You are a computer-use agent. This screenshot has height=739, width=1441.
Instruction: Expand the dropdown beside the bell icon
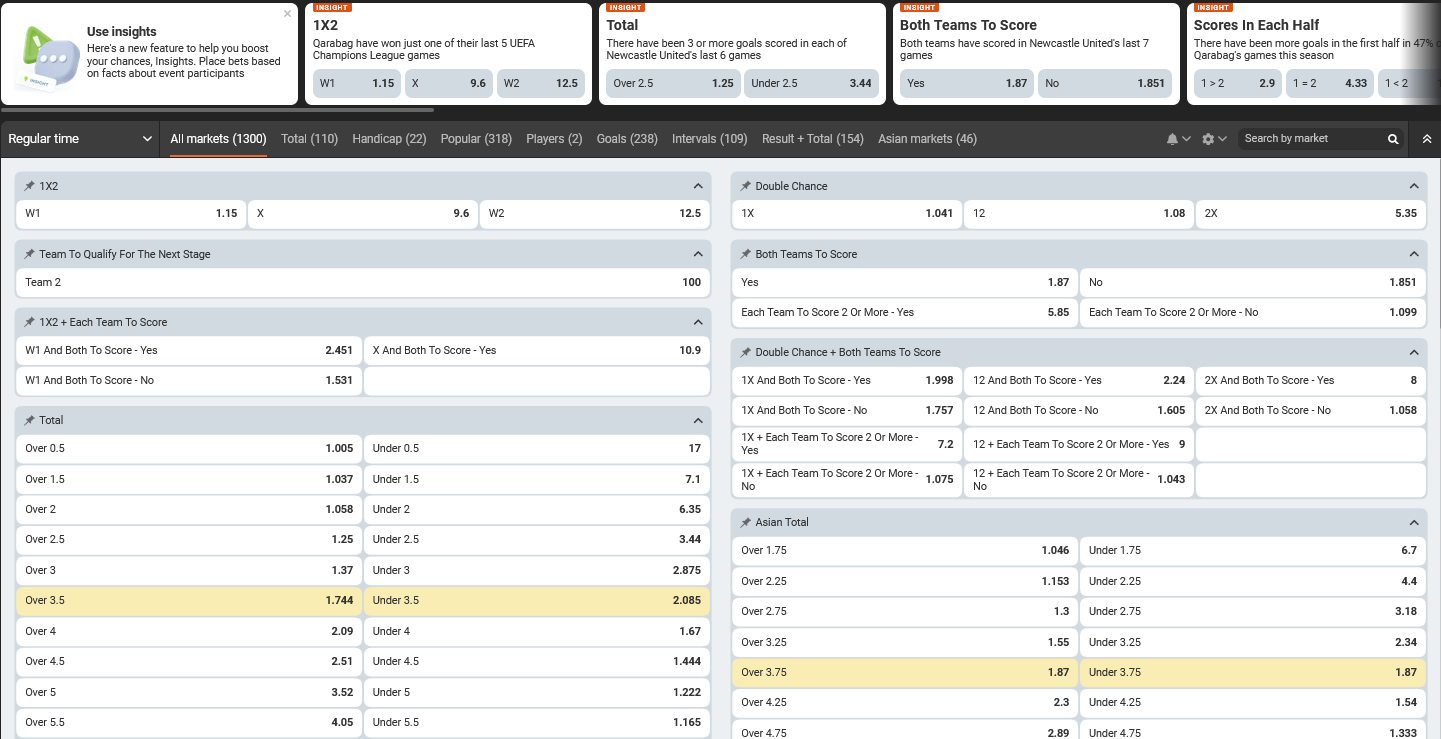tap(1184, 139)
